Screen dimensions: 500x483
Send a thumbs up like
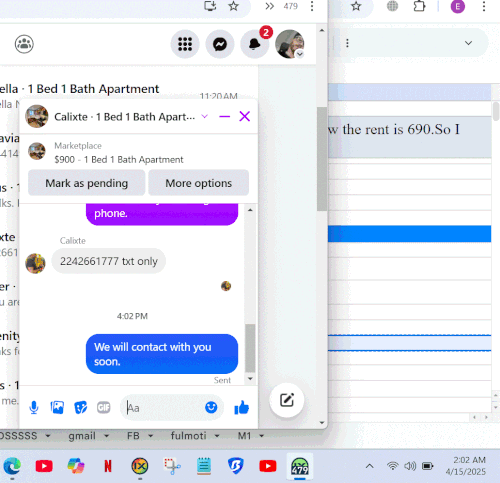(241, 407)
